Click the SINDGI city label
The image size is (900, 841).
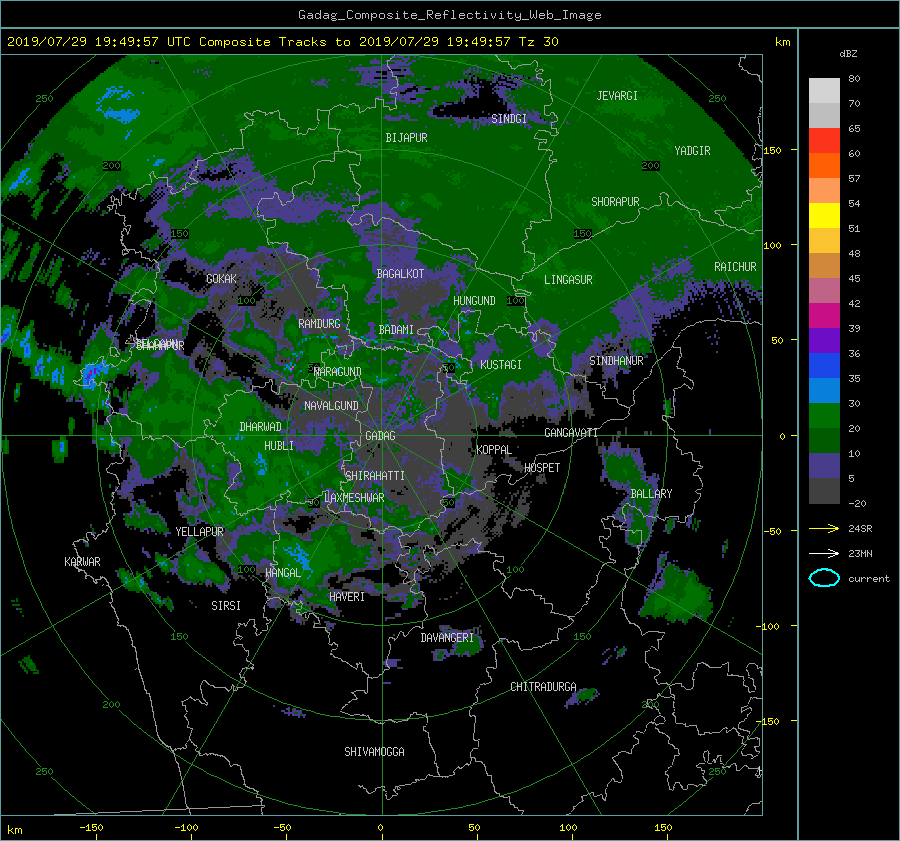[x=509, y=119]
